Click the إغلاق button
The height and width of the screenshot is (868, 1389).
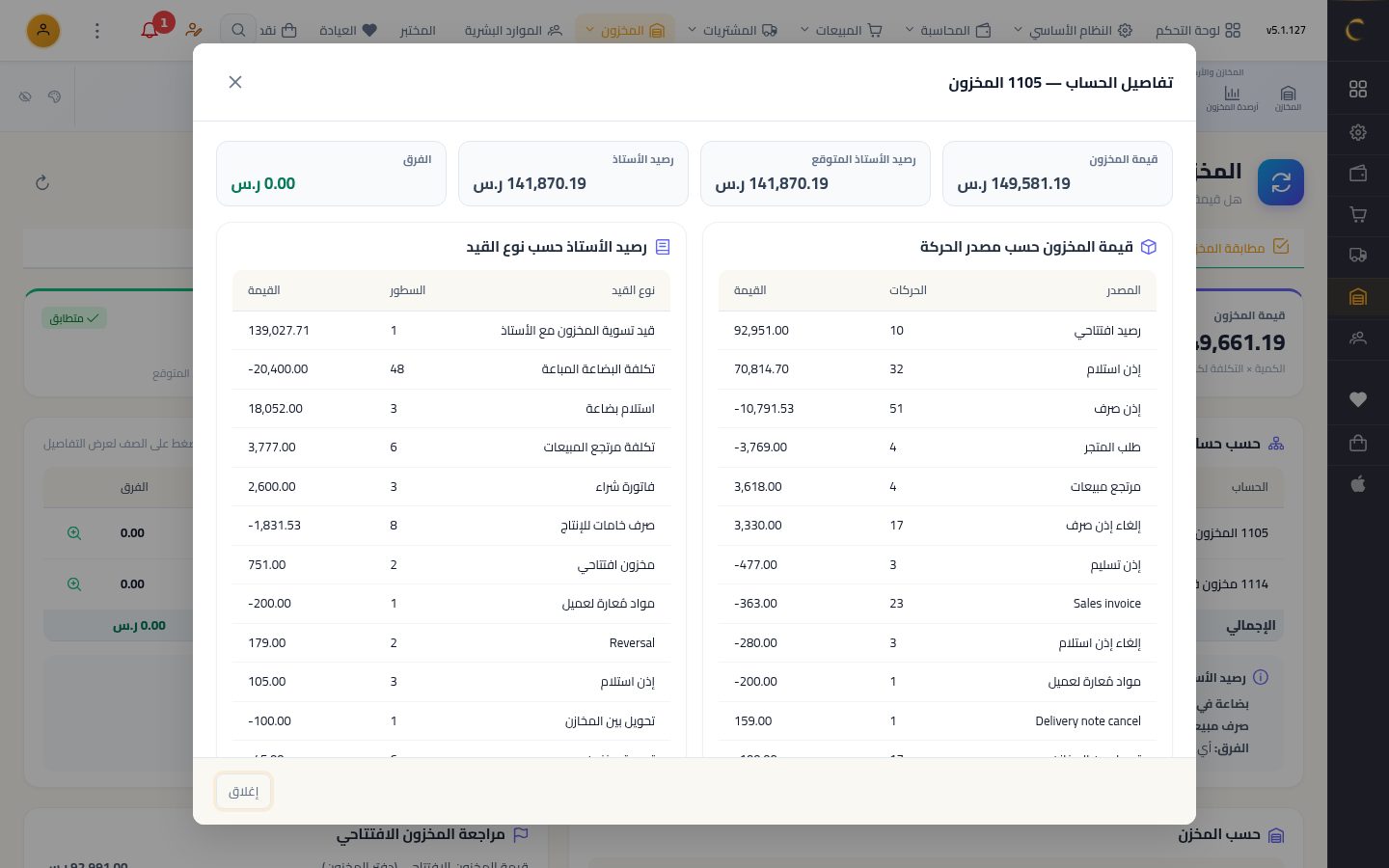(243, 792)
